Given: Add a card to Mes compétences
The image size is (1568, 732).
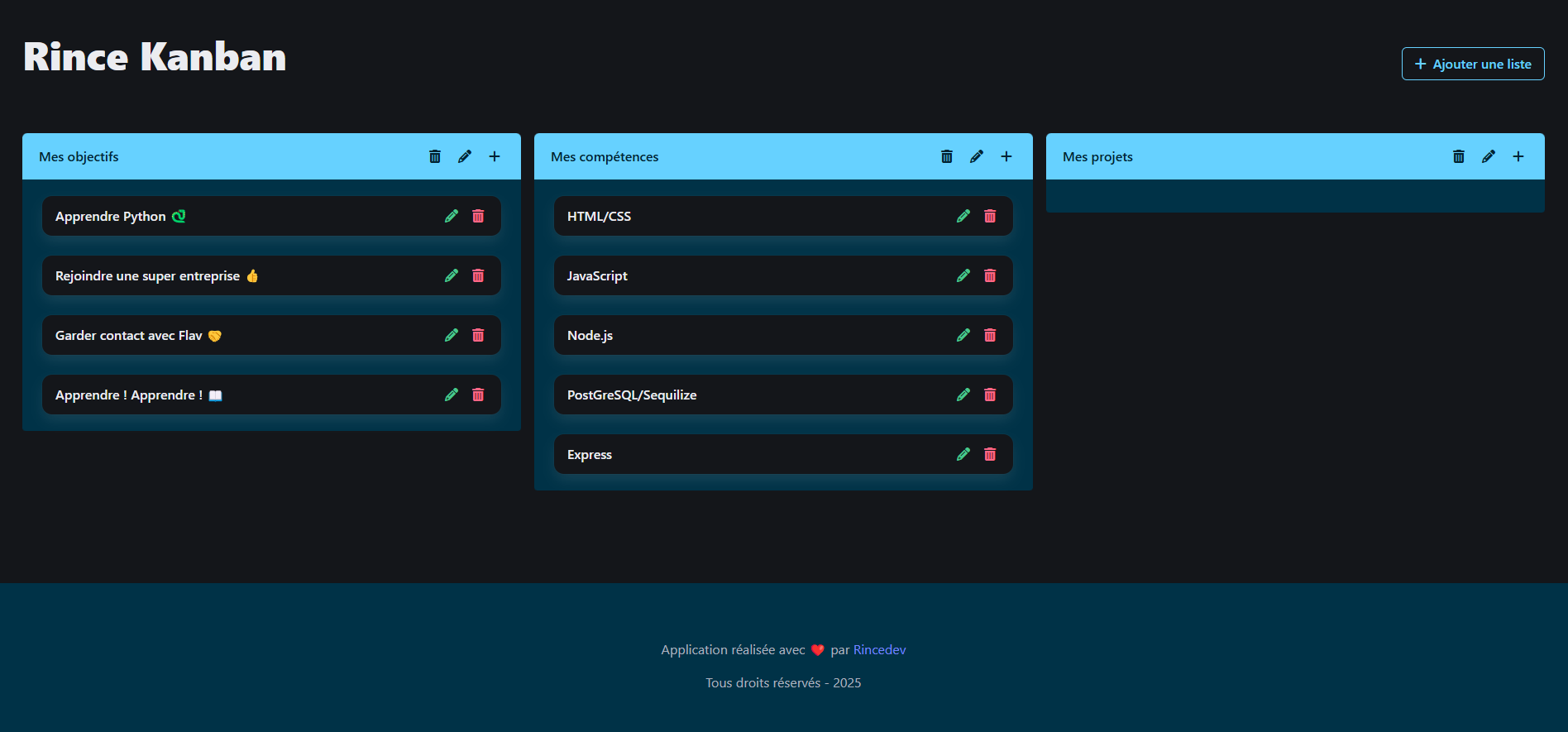Looking at the screenshot, I should pos(1006,156).
